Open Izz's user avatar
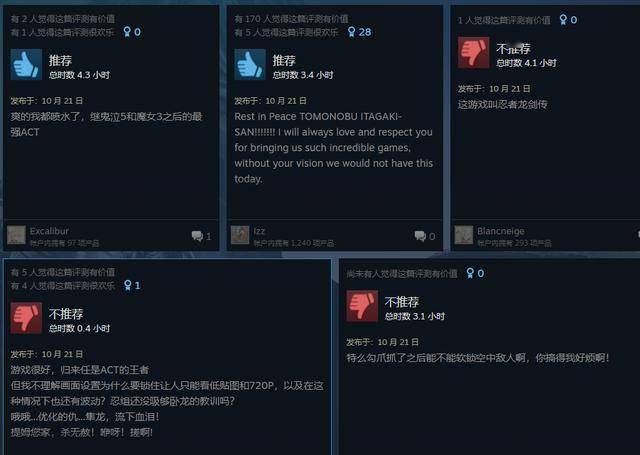This screenshot has width=640, height=455. pos(240,235)
